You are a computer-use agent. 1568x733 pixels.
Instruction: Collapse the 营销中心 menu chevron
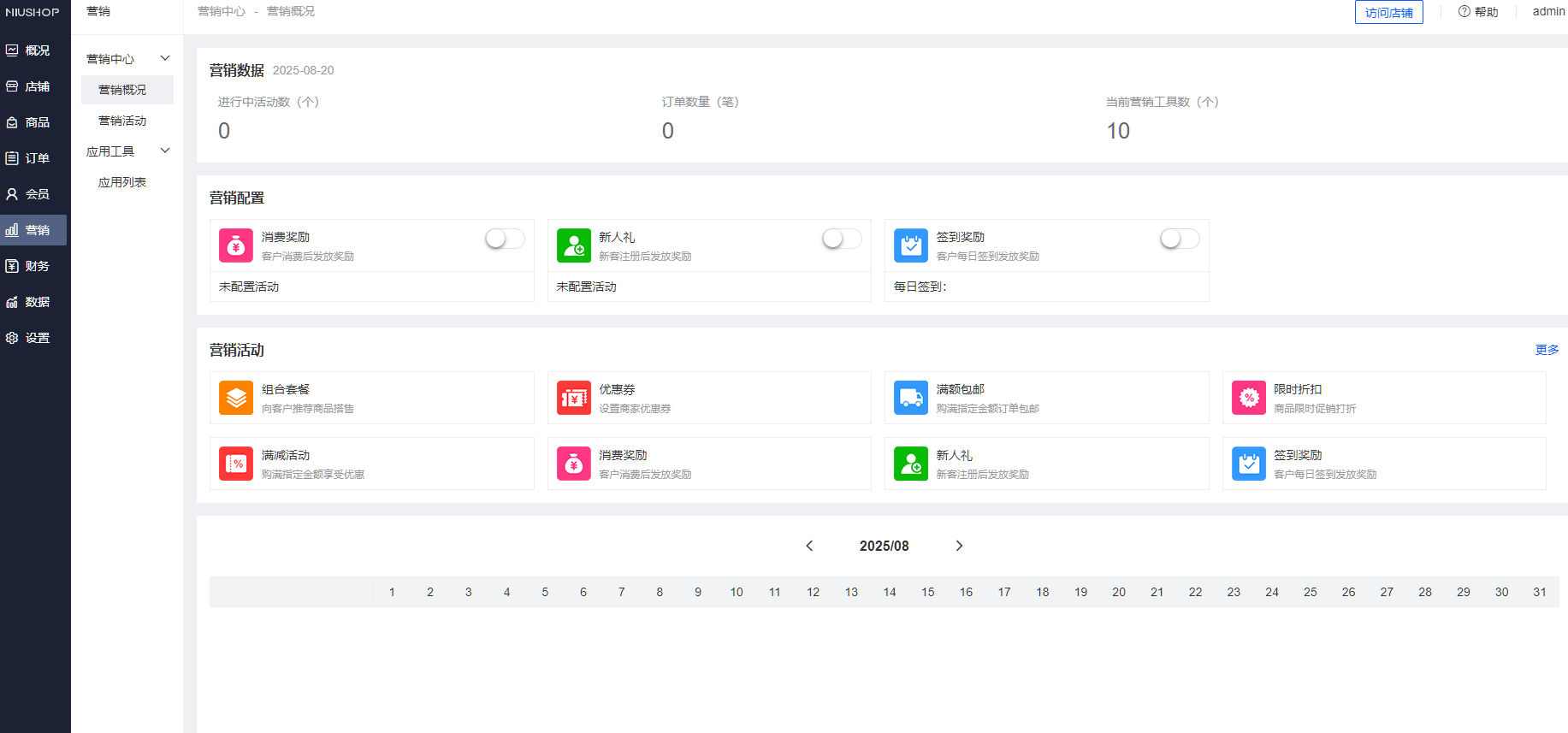tap(165, 58)
